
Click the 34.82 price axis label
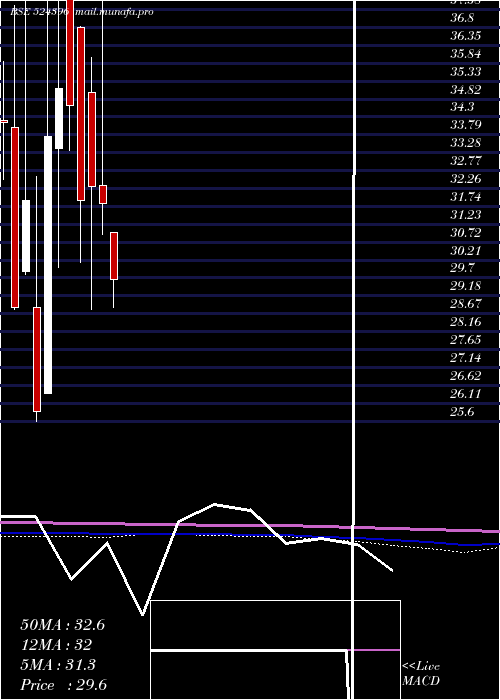tap(466, 89)
